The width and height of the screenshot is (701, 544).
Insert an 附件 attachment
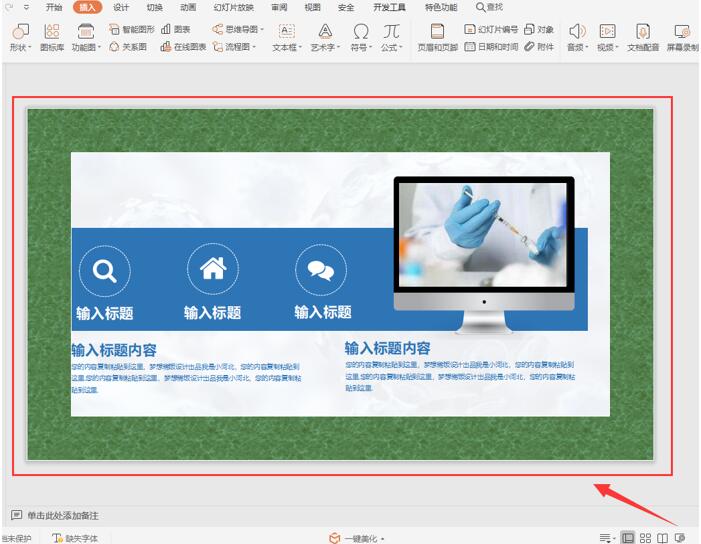click(x=539, y=46)
